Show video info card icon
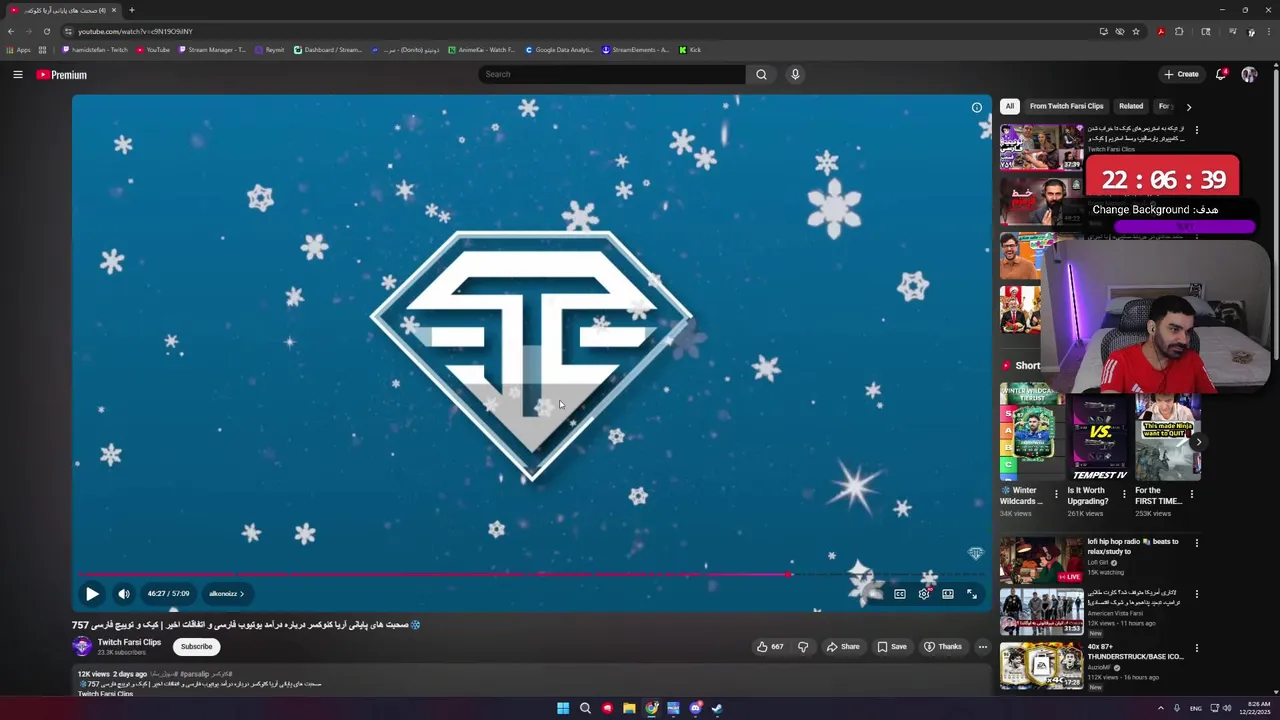 coord(977,107)
